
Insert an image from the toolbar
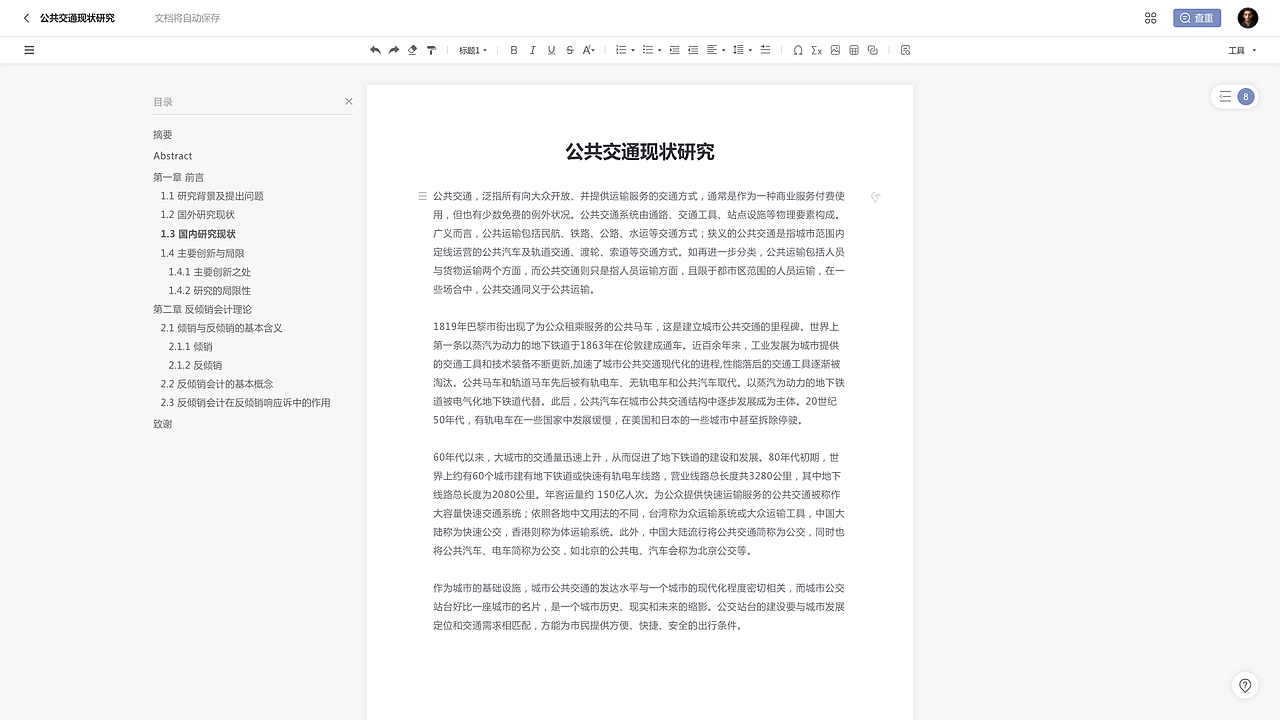835,50
